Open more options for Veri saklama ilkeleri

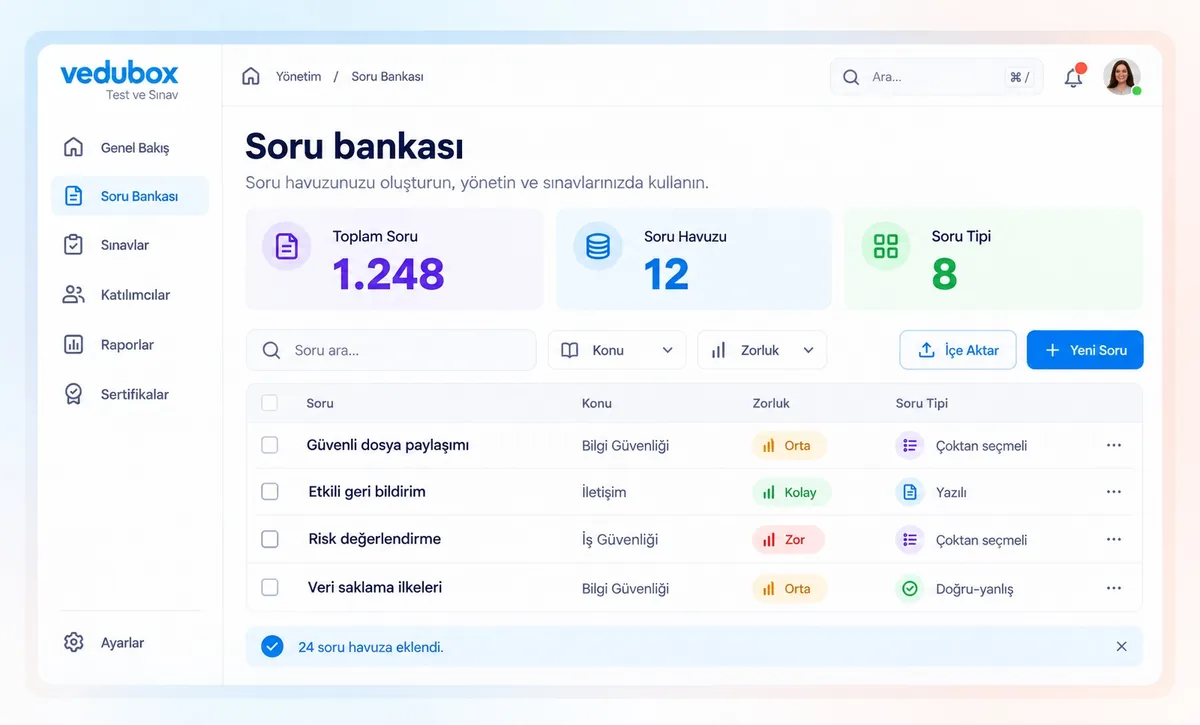click(1114, 589)
